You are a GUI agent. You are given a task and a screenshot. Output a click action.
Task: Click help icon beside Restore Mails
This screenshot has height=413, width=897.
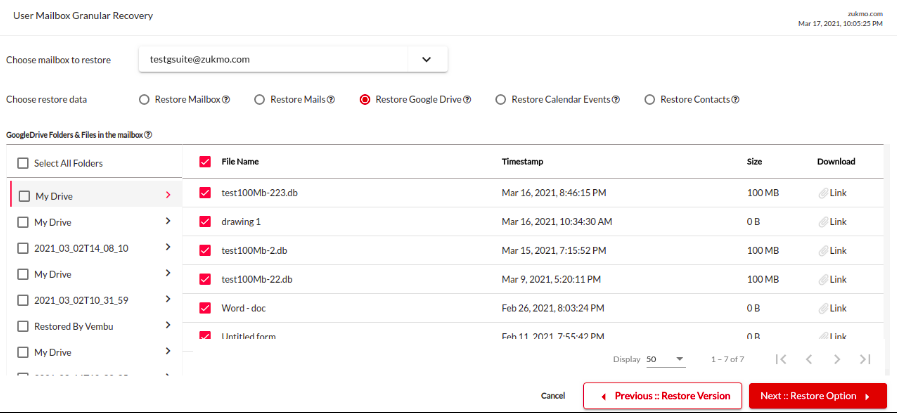point(331,100)
